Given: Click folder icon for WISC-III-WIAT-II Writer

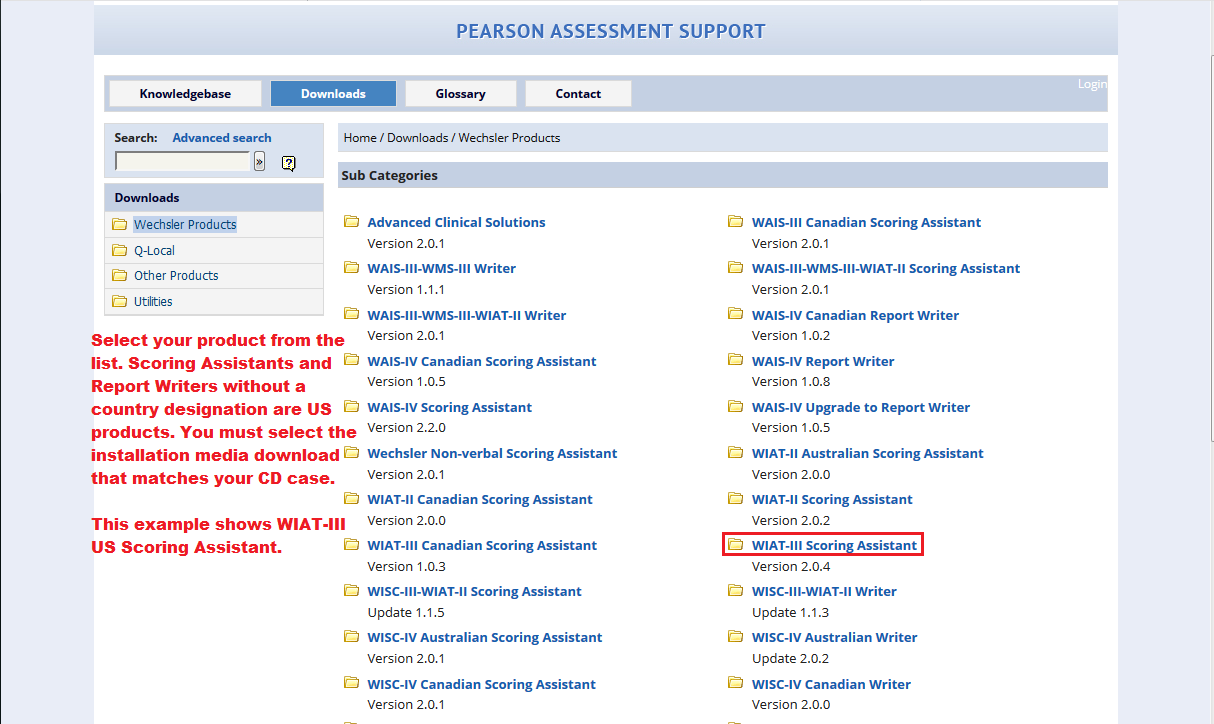Looking at the screenshot, I should coord(736,591).
